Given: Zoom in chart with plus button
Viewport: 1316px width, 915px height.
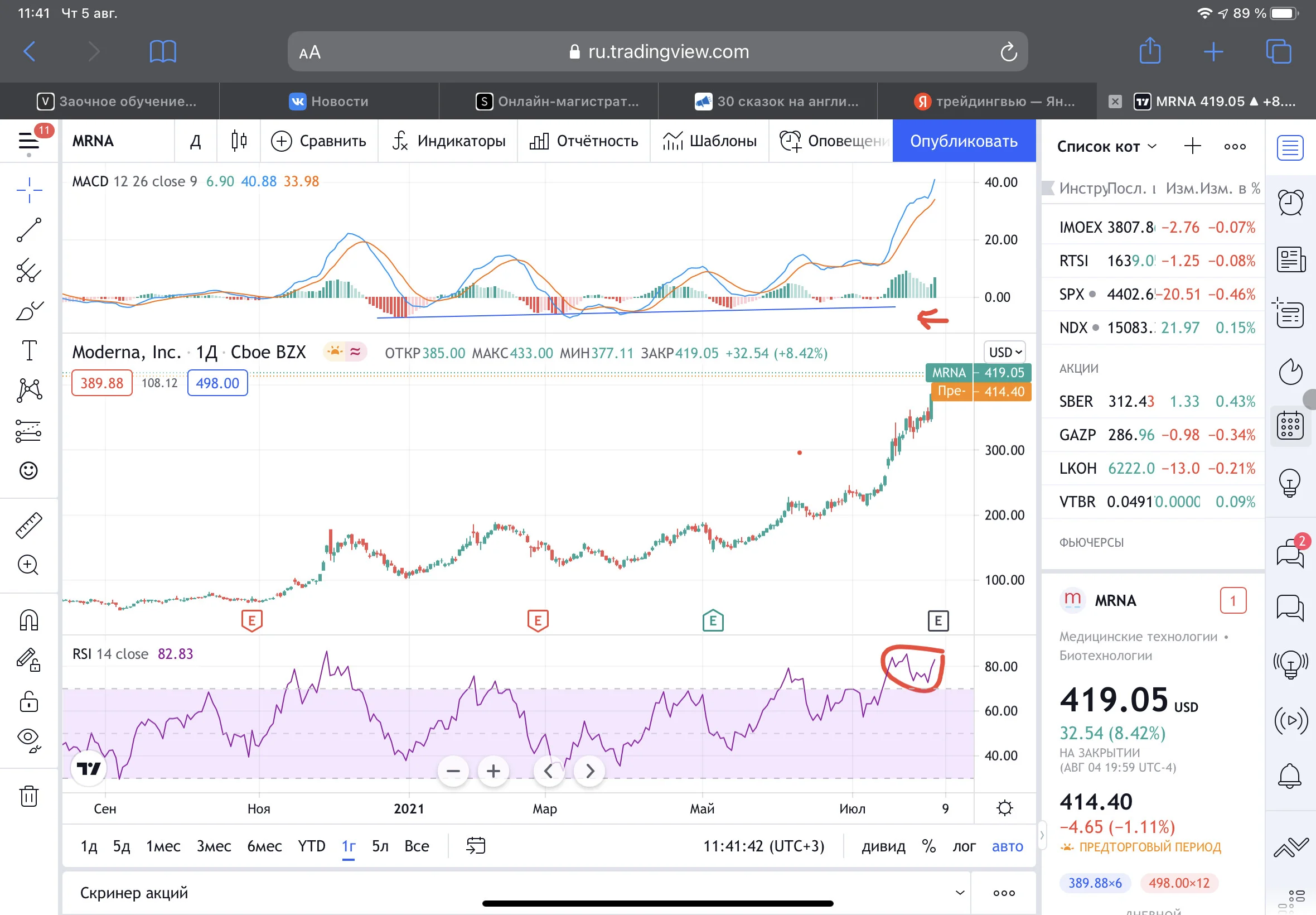Looking at the screenshot, I should (x=493, y=771).
